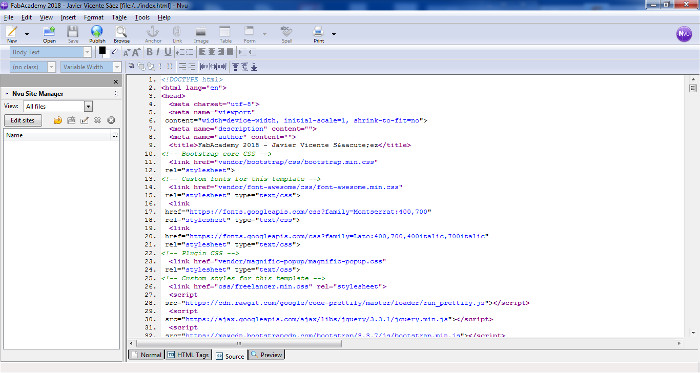Click the highlighter pen icon
This screenshot has height=373, width=700.
click(114, 52)
